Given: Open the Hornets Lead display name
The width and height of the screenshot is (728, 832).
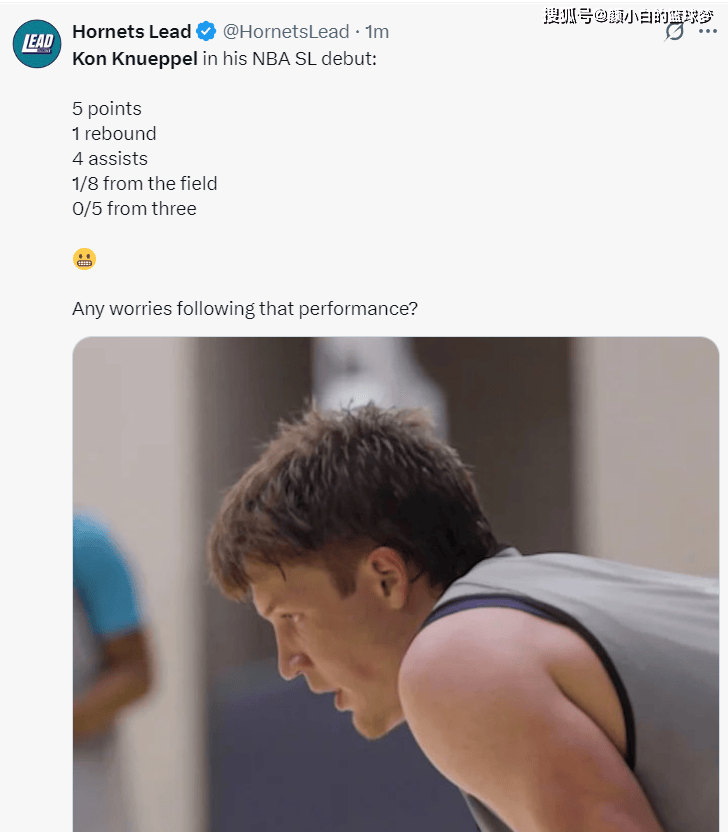Looking at the screenshot, I should pyautogui.click(x=131, y=32).
